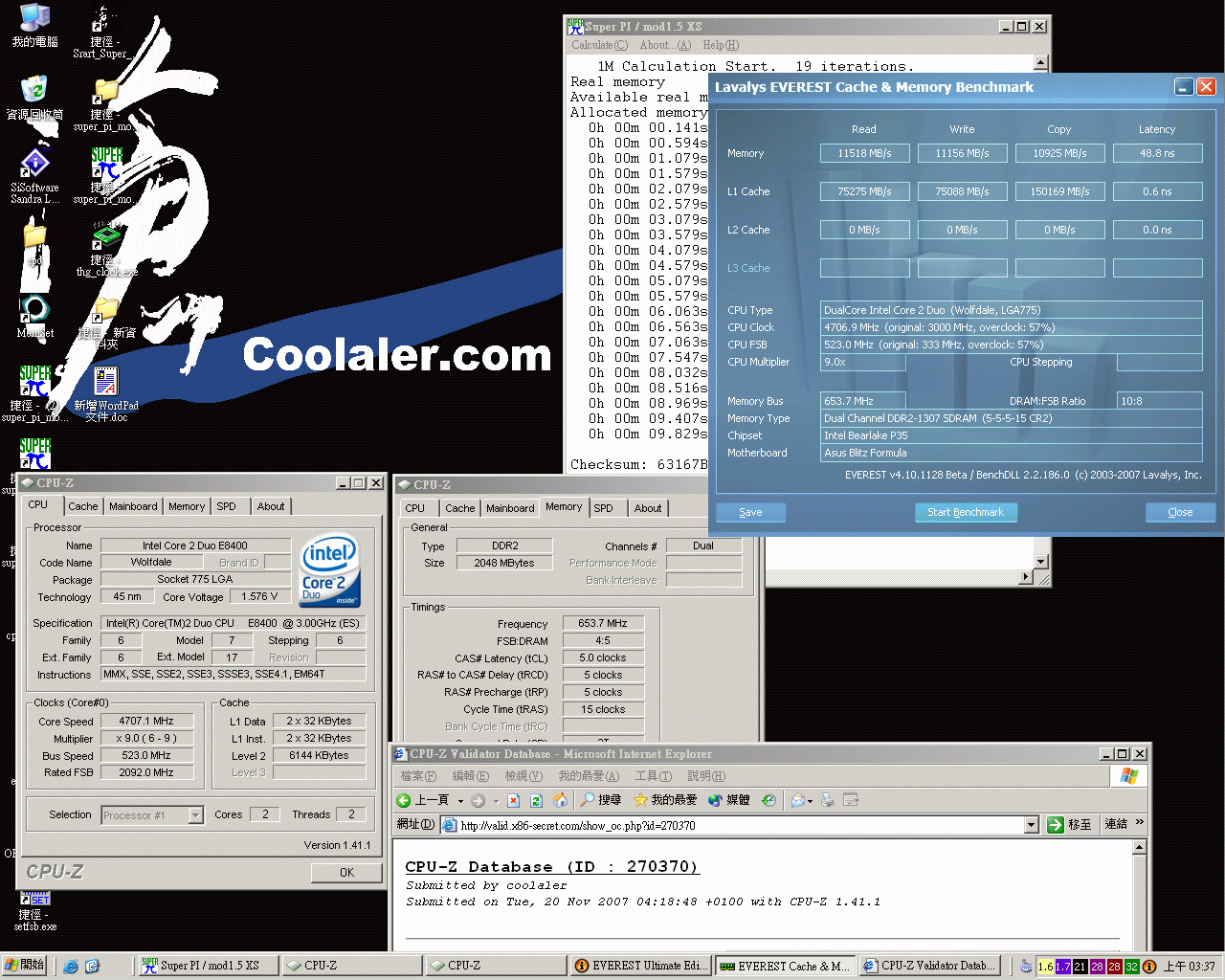Click the Windows flag logo in IE

click(x=1129, y=776)
